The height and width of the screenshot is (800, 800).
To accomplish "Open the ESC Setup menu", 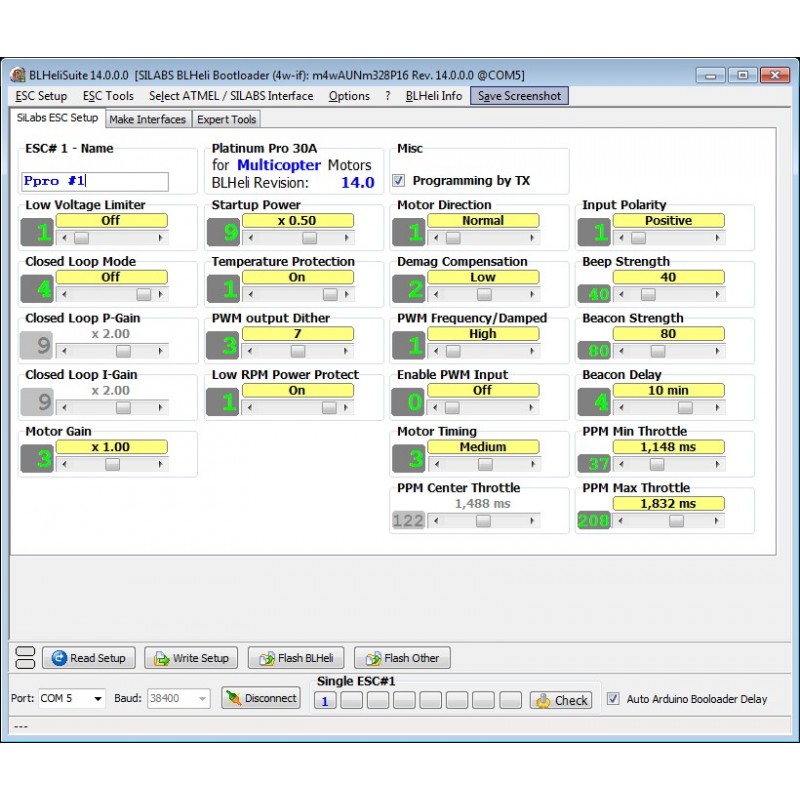I will pos(41,96).
